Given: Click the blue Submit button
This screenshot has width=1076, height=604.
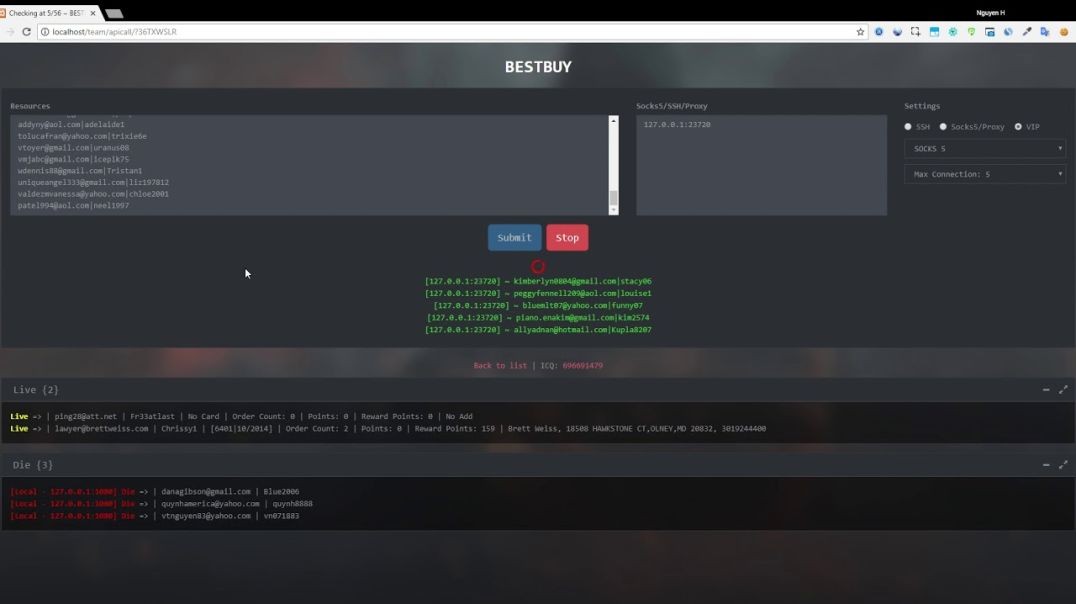Looking at the screenshot, I should [x=515, y=237].
